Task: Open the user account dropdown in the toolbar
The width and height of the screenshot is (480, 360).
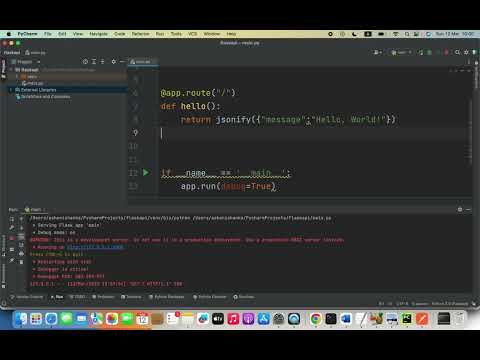Action: (x=378, y=52)
